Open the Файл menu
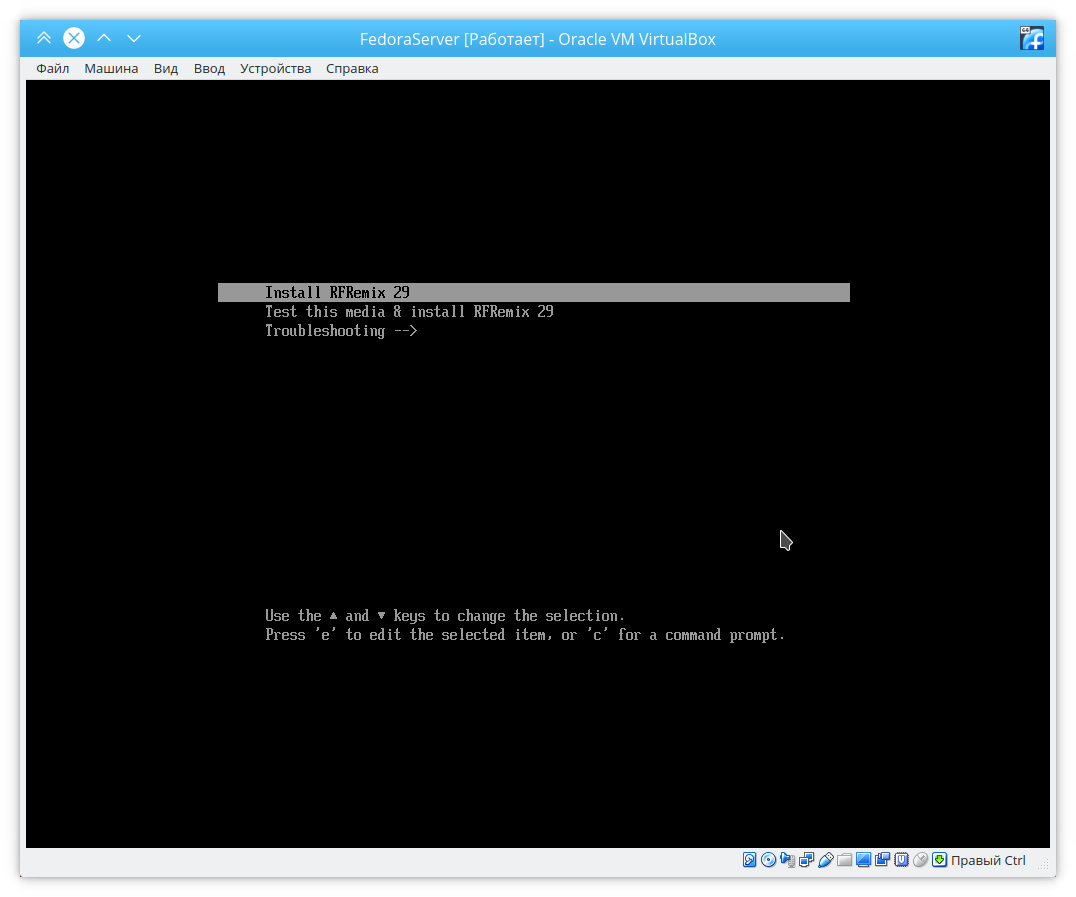This screenshot has height=897, width=1076. (52, 69)
